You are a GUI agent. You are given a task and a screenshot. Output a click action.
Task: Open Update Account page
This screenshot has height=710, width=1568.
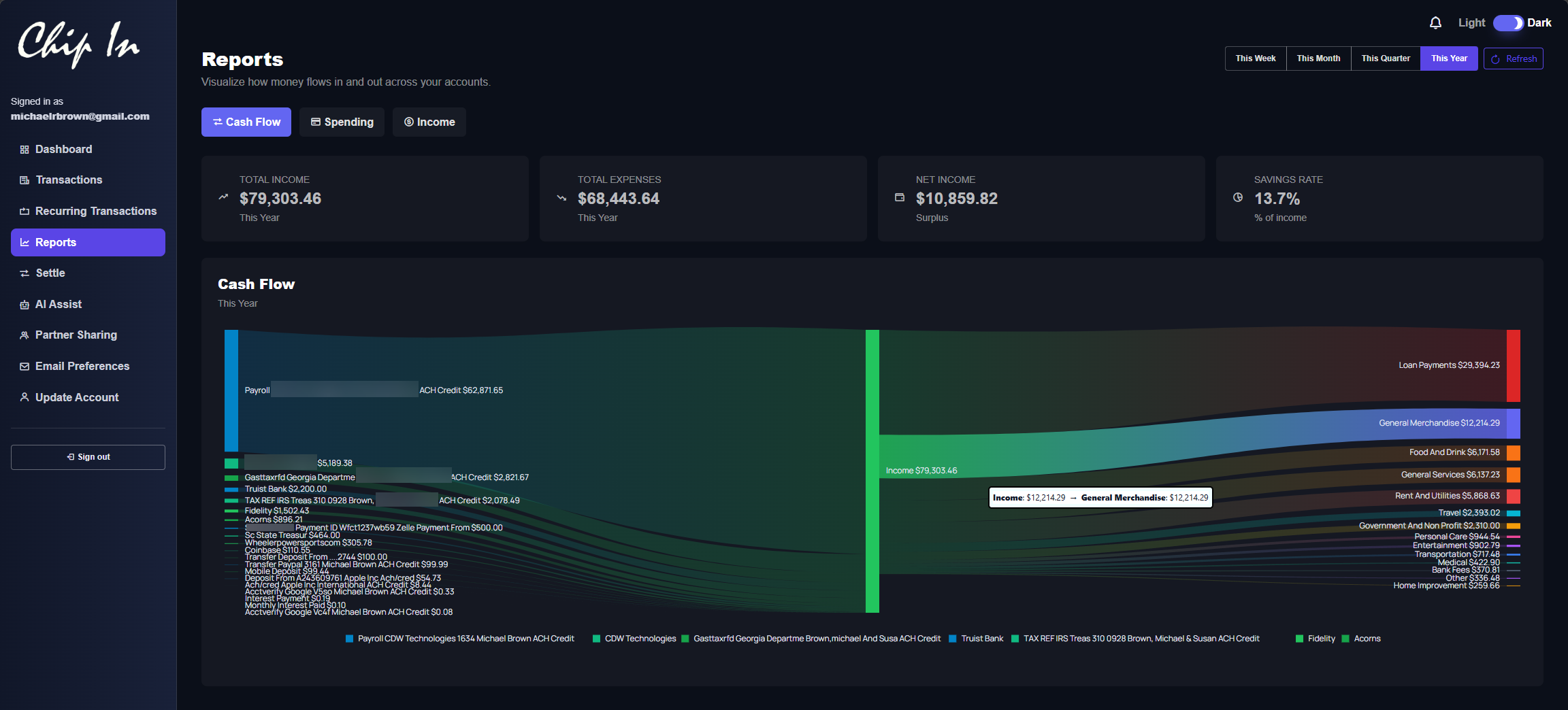coord(88,398)
